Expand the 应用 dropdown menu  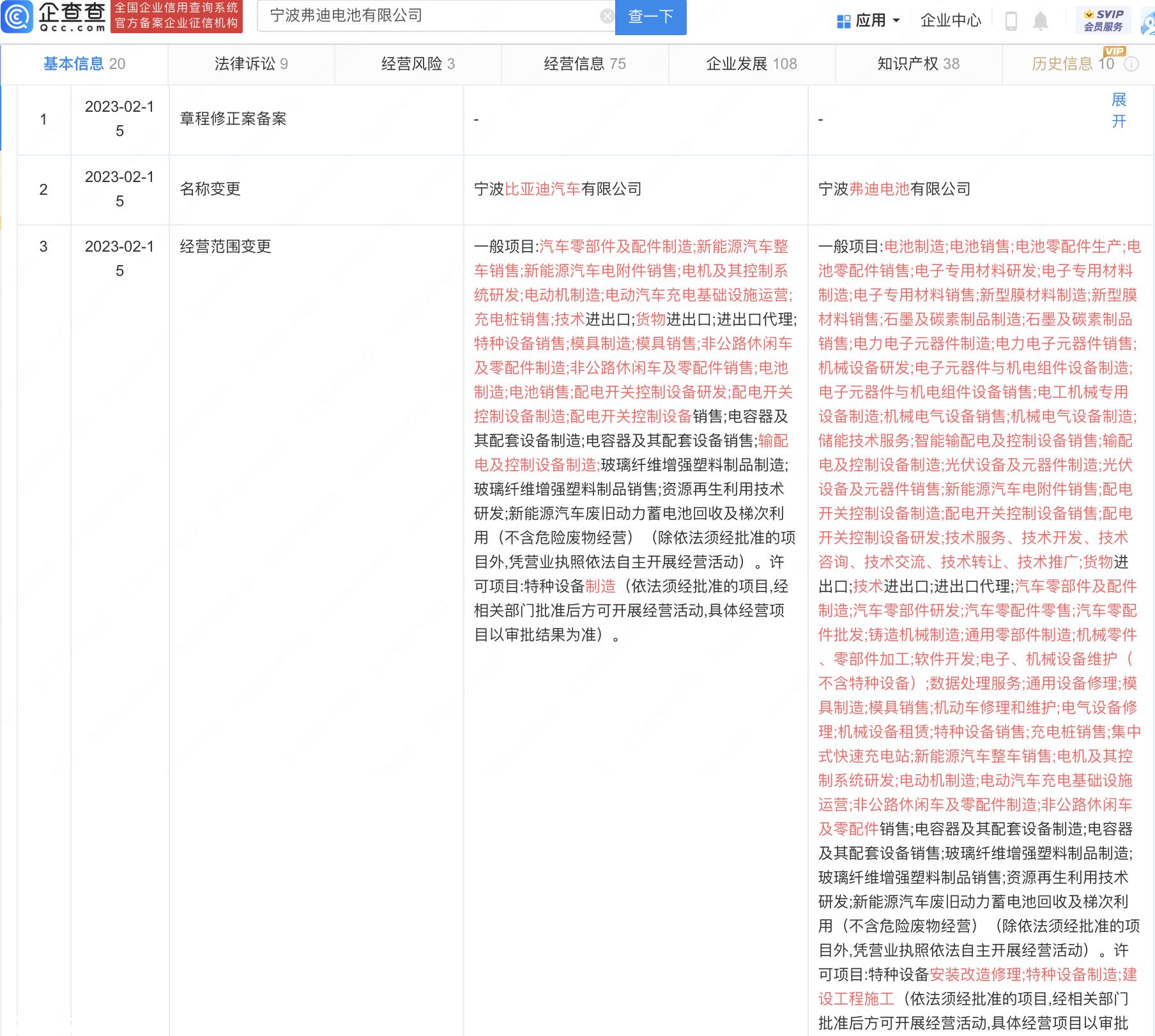click(x=869, y=21)
